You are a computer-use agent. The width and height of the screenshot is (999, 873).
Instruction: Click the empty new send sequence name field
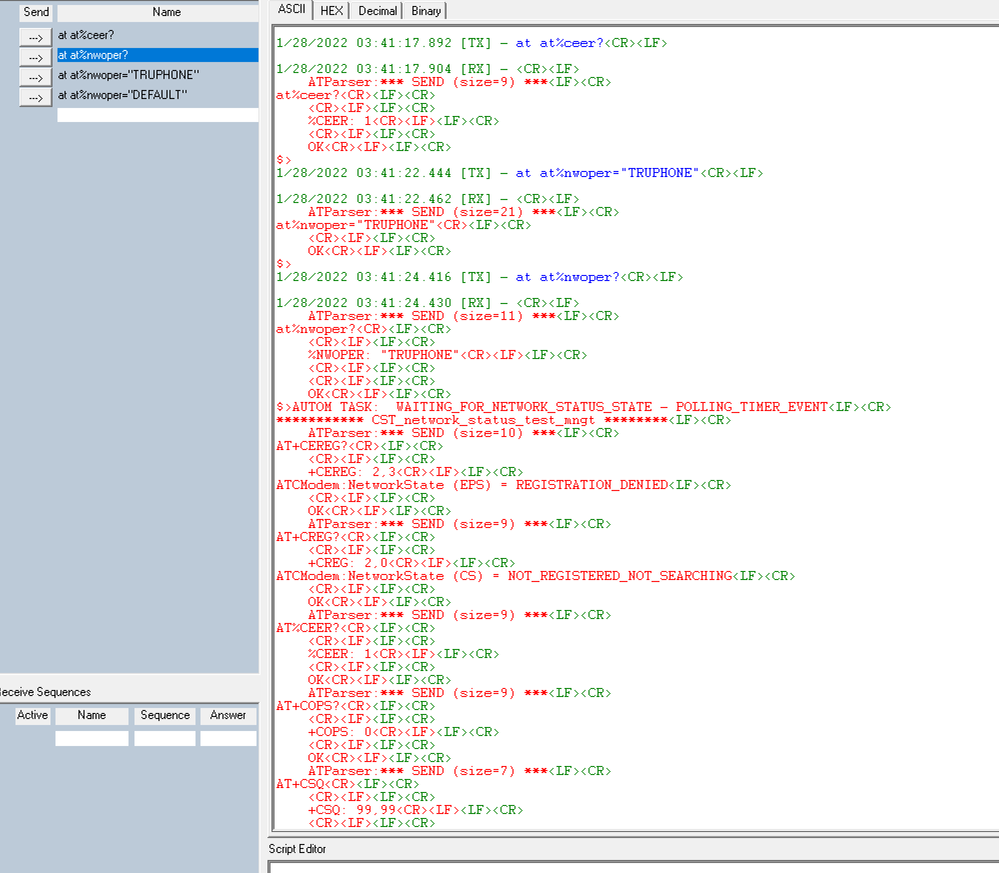tap(157, 115)
